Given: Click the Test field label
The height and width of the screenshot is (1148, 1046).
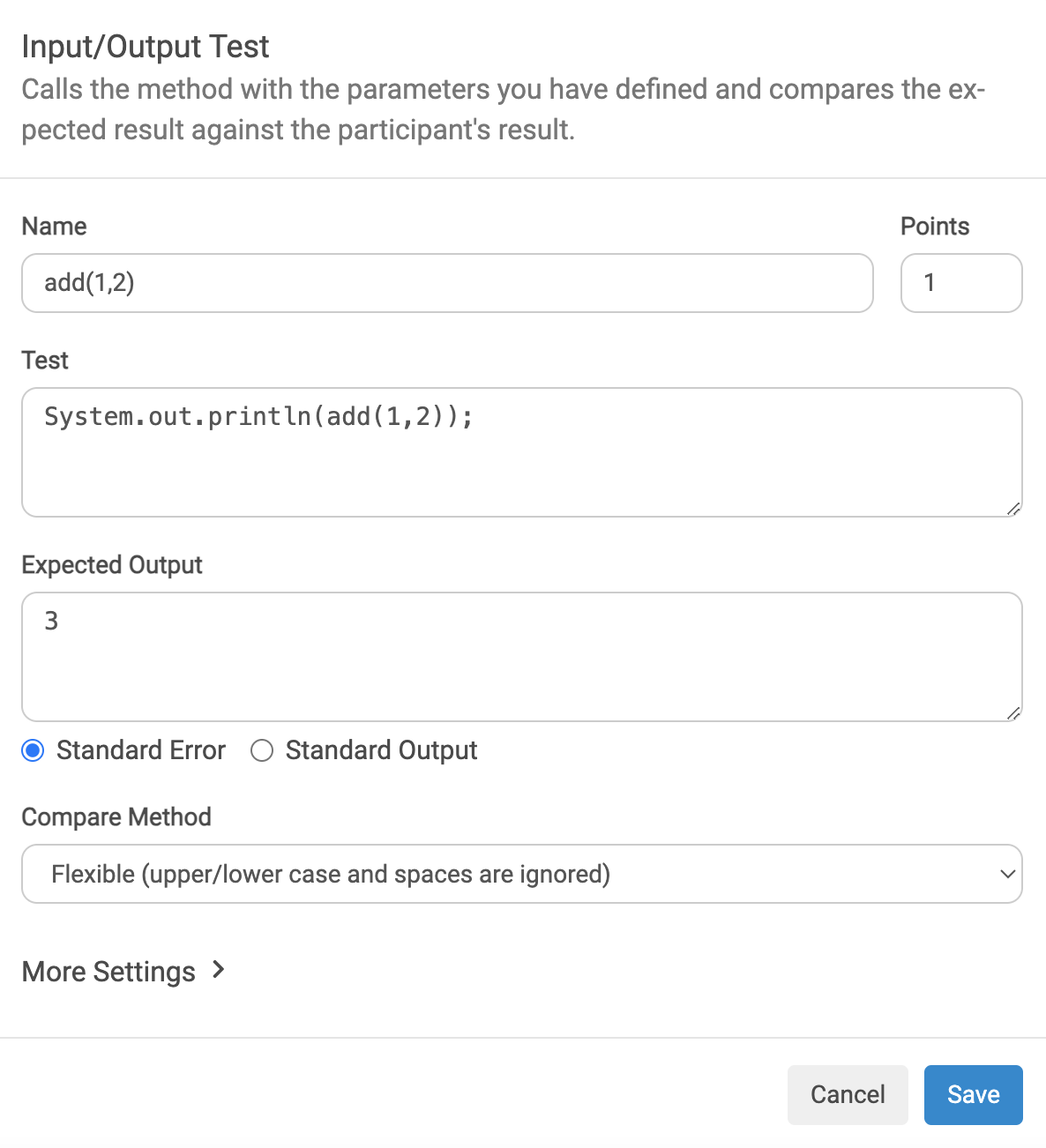Looking at the screenshot, I should [x=45, y=361].
